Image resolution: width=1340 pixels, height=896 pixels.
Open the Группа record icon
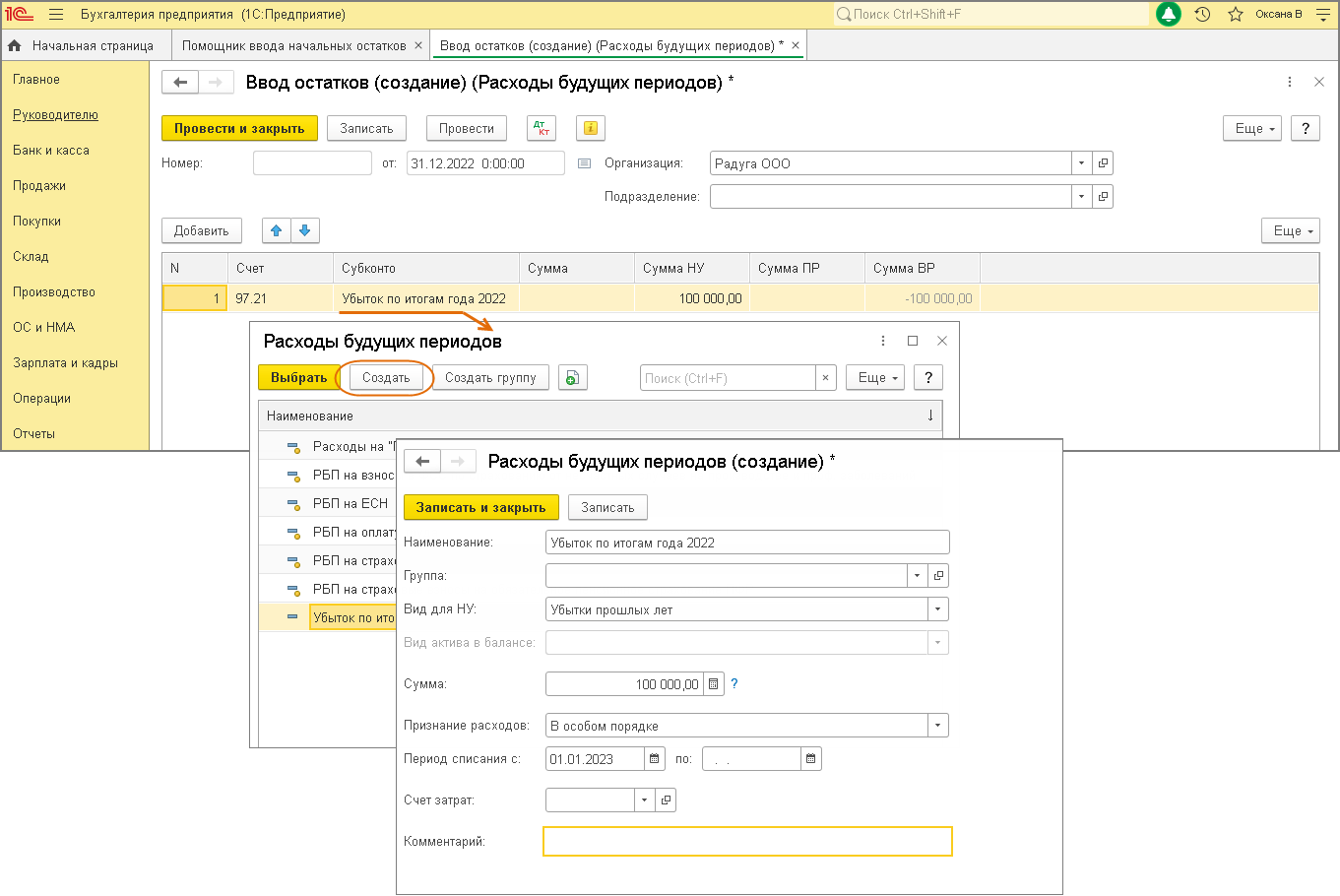(938, 576)
